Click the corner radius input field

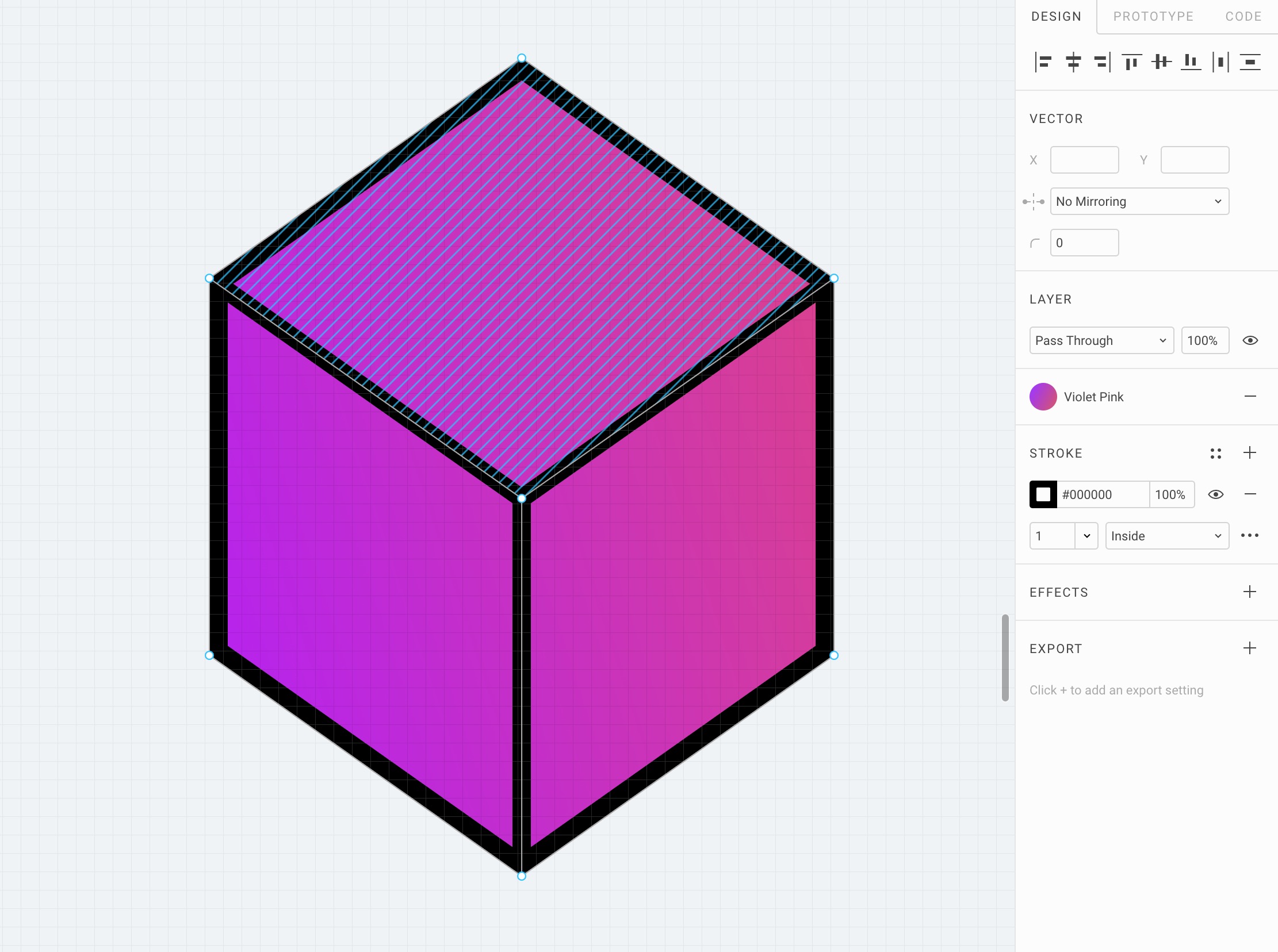[x=1084, y=243]
